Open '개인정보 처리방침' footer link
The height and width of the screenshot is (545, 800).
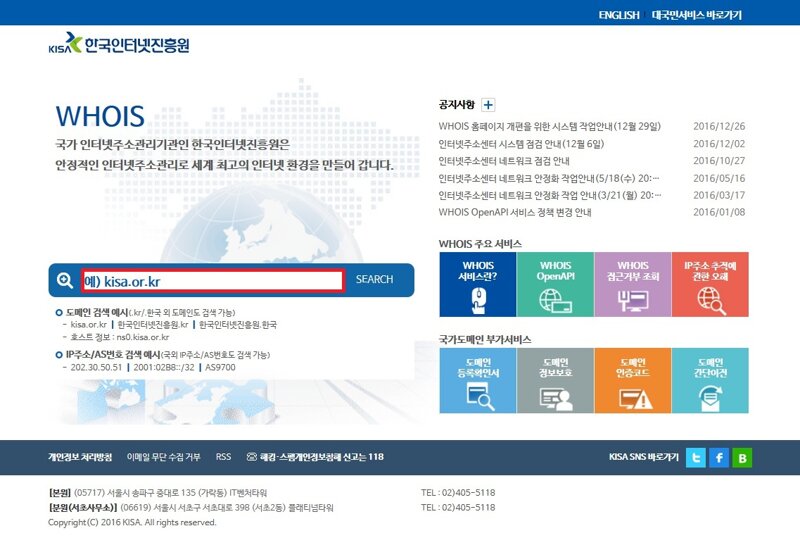point(80,457)
